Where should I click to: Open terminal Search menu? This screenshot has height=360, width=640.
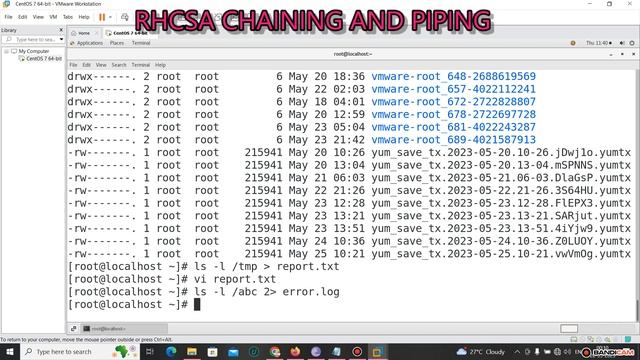(x=119, y=65)
